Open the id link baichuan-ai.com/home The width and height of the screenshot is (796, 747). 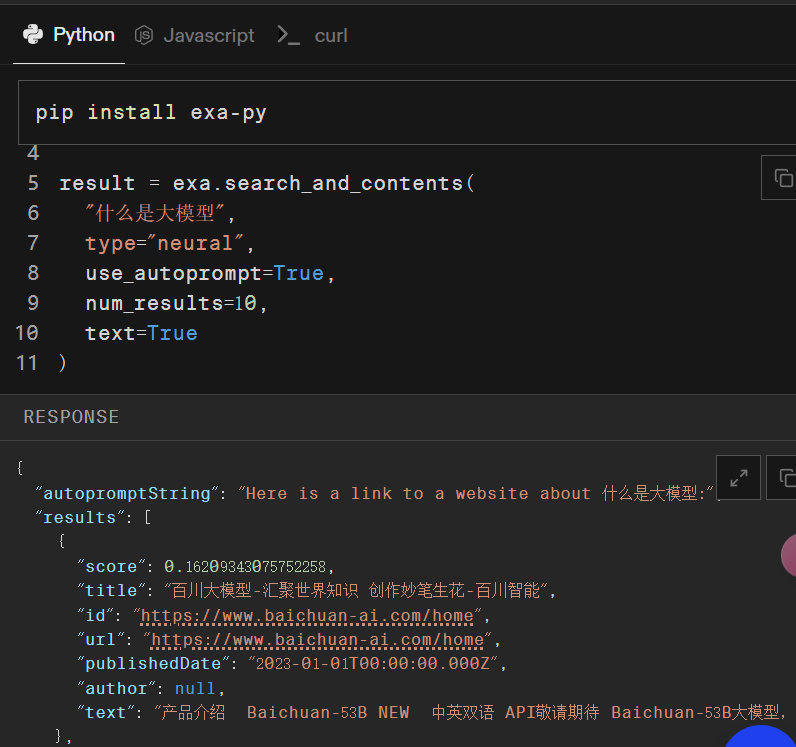[x=307, y=616]
